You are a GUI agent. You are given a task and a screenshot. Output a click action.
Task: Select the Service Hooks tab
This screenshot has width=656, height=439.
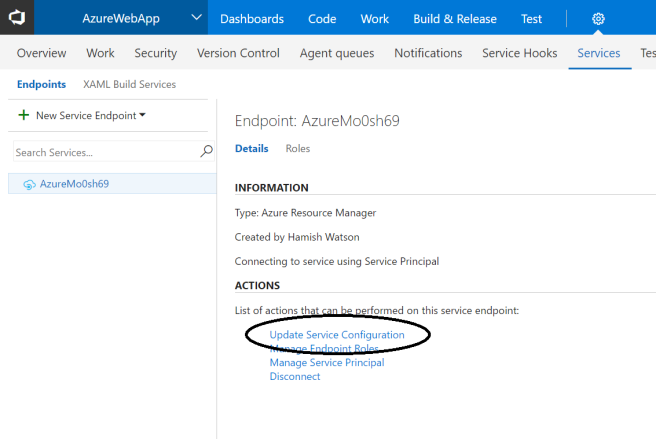pyautogui.click(x=519, y=53)
